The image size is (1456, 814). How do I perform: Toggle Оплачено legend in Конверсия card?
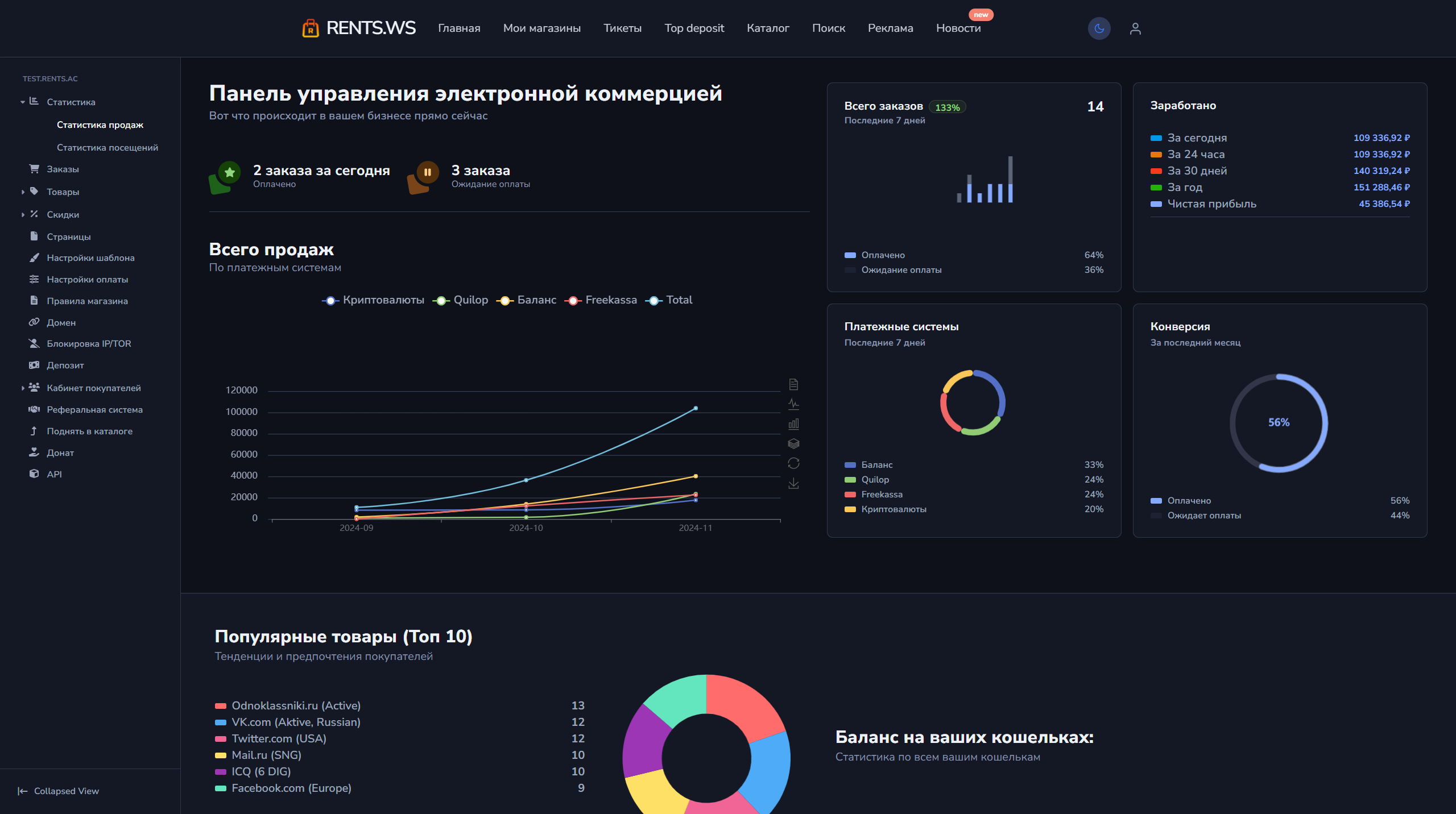(x=1181, y=501)
